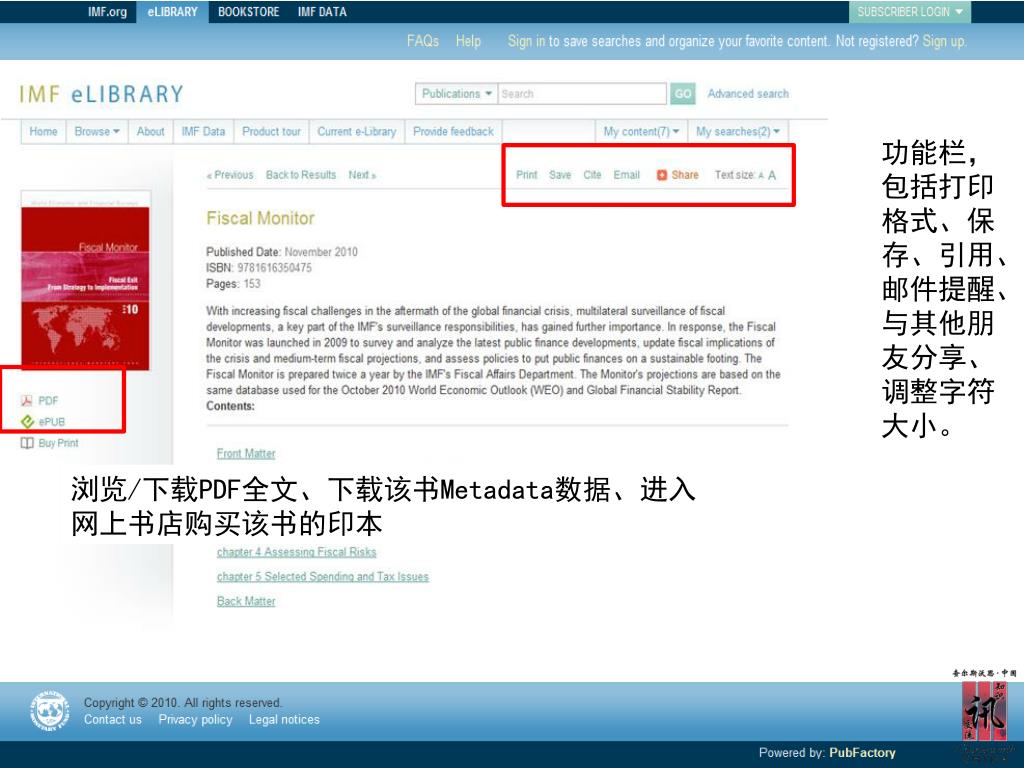
Task: Open chapter 4 Assessing Fiscal Risks
Action: click(x=296, y=552)
